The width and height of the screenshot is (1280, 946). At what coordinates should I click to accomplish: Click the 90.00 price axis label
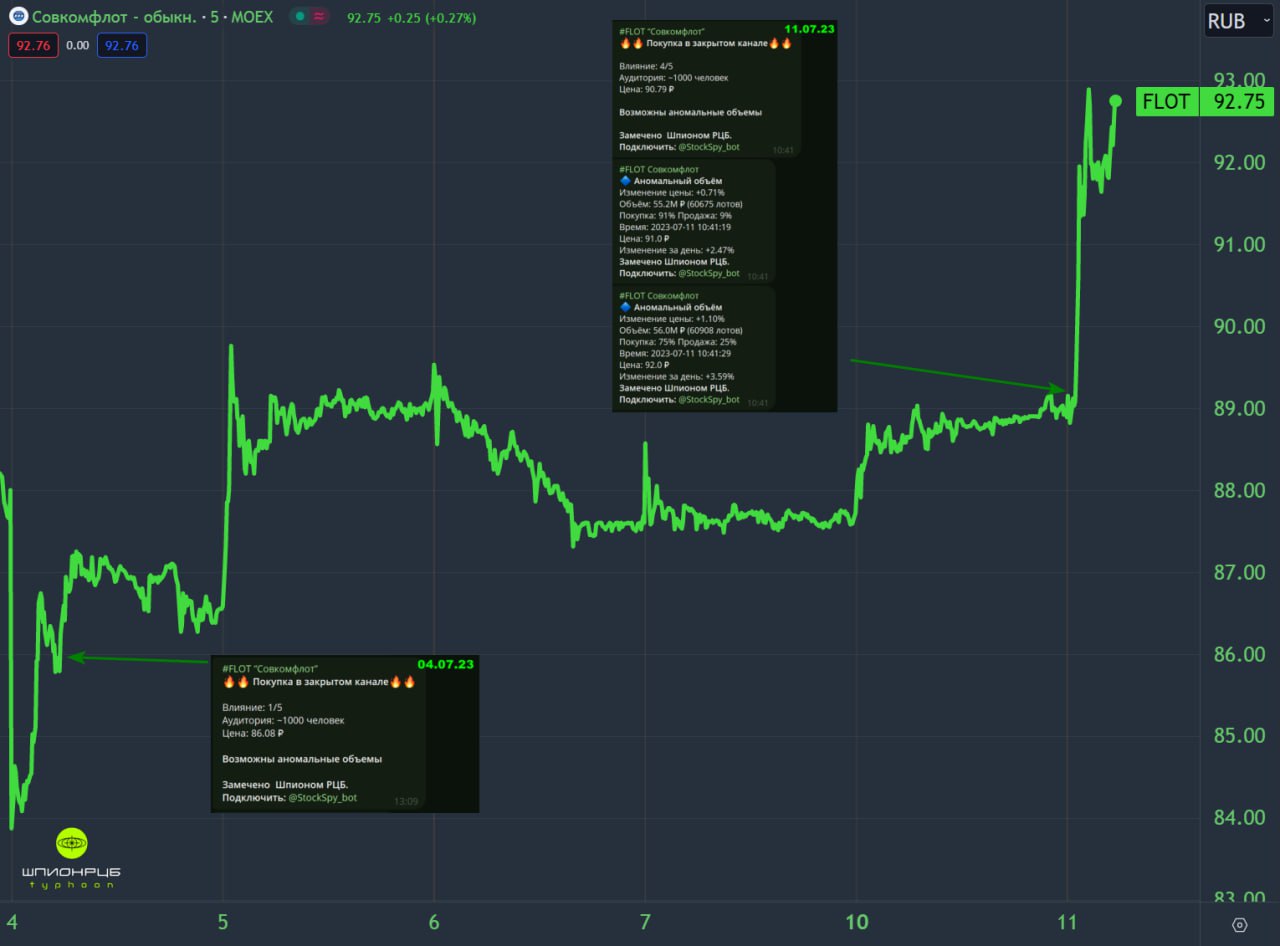[1238, 326]
